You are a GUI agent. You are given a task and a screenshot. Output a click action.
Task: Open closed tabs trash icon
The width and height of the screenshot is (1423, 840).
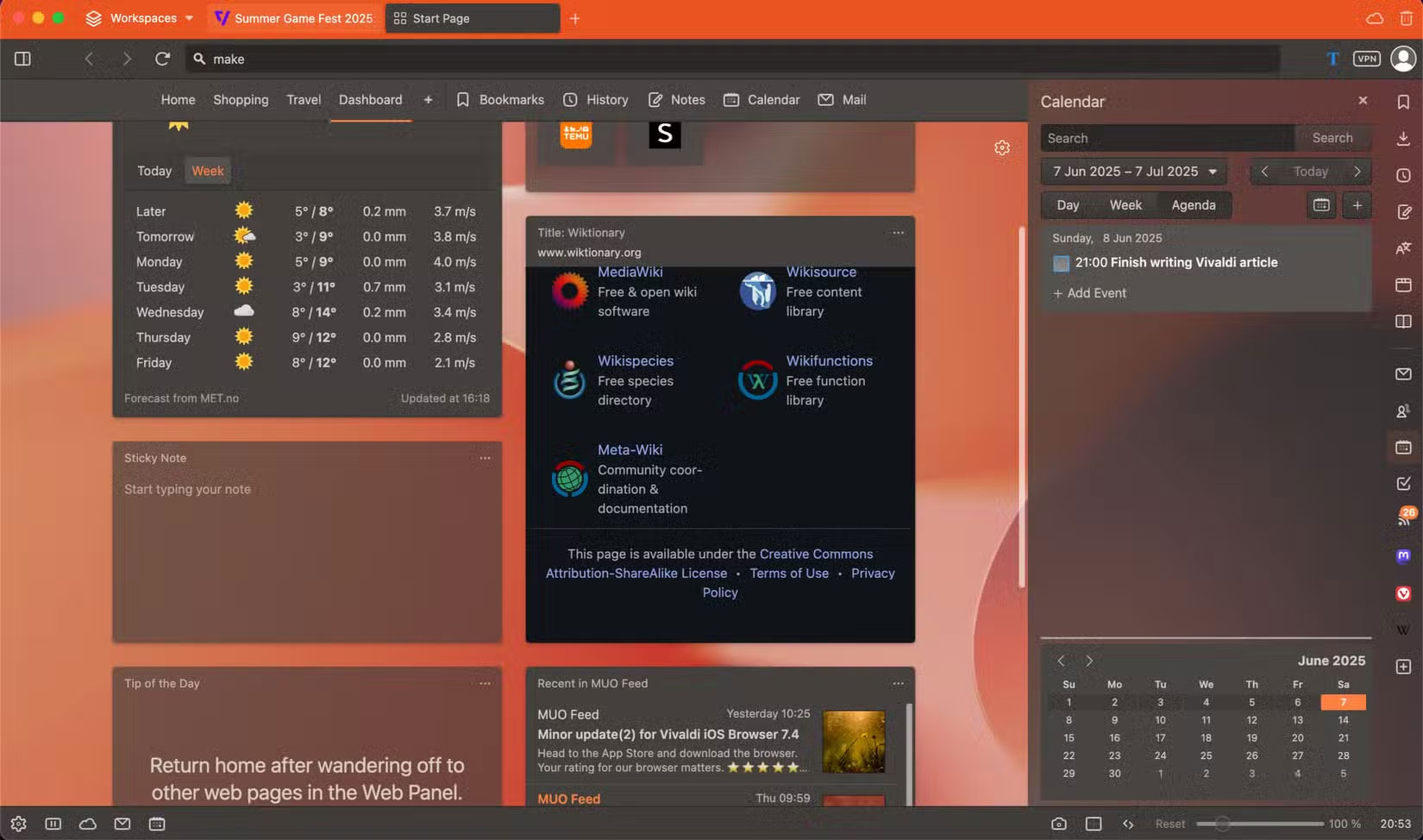[x=1406, y=18]
